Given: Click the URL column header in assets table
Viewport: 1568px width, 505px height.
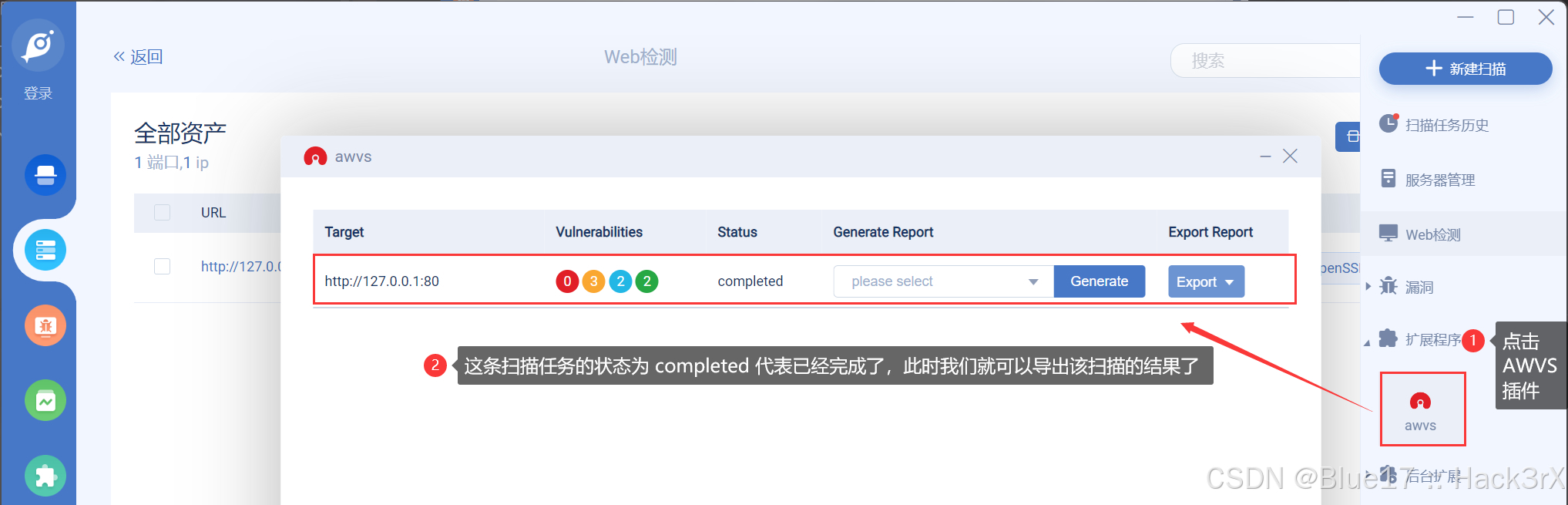Looking at the screenshot, I should pyautogui.click(x=213, y=213).
